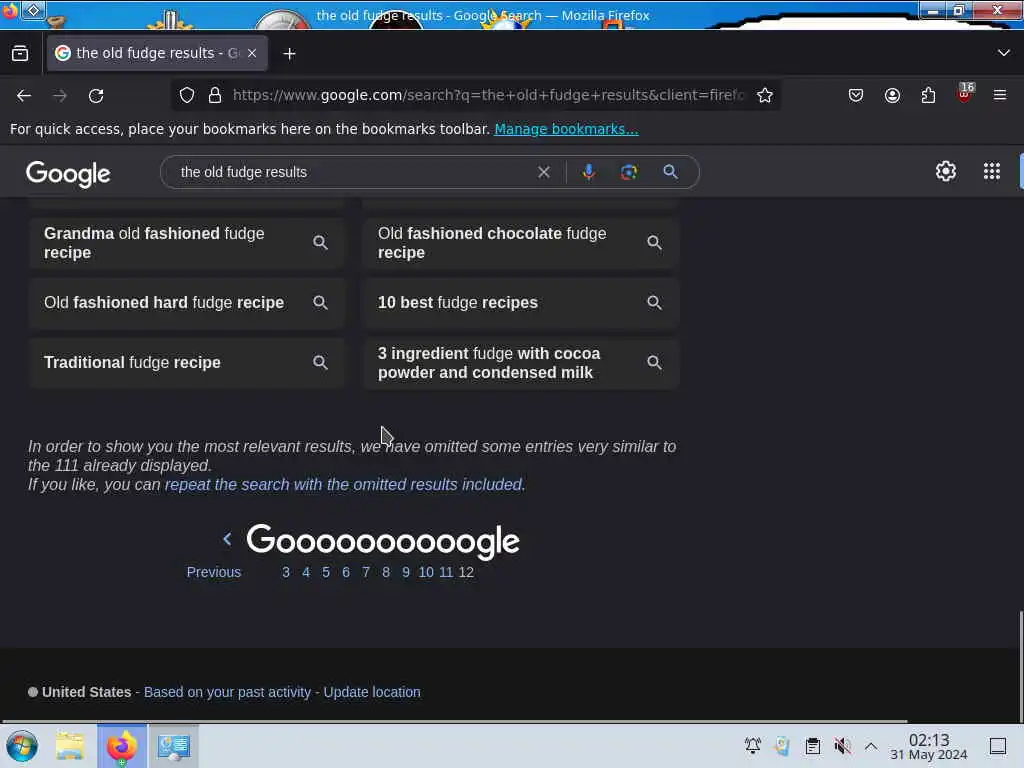Viewport: 1024px width, 768px height.
Task: Go to Google home via logo
Action: [x=69, y=174]
